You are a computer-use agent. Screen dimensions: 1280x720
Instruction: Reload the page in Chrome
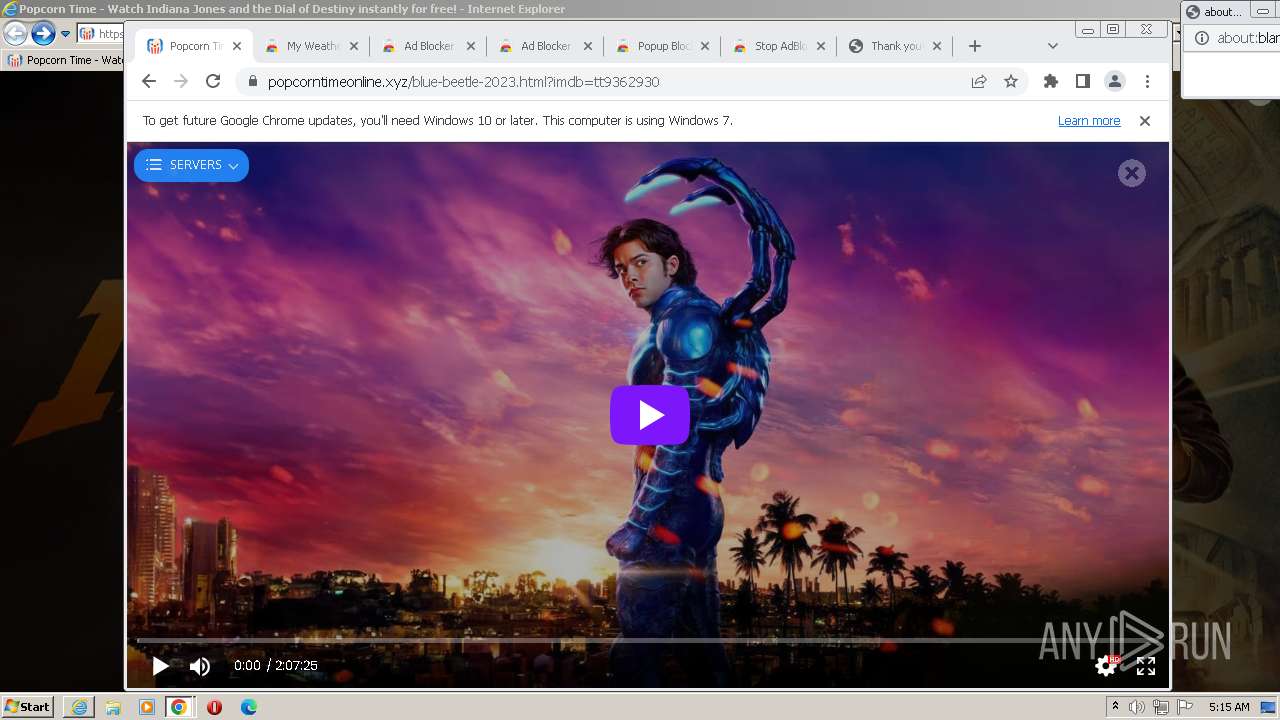tap(213, 81)
